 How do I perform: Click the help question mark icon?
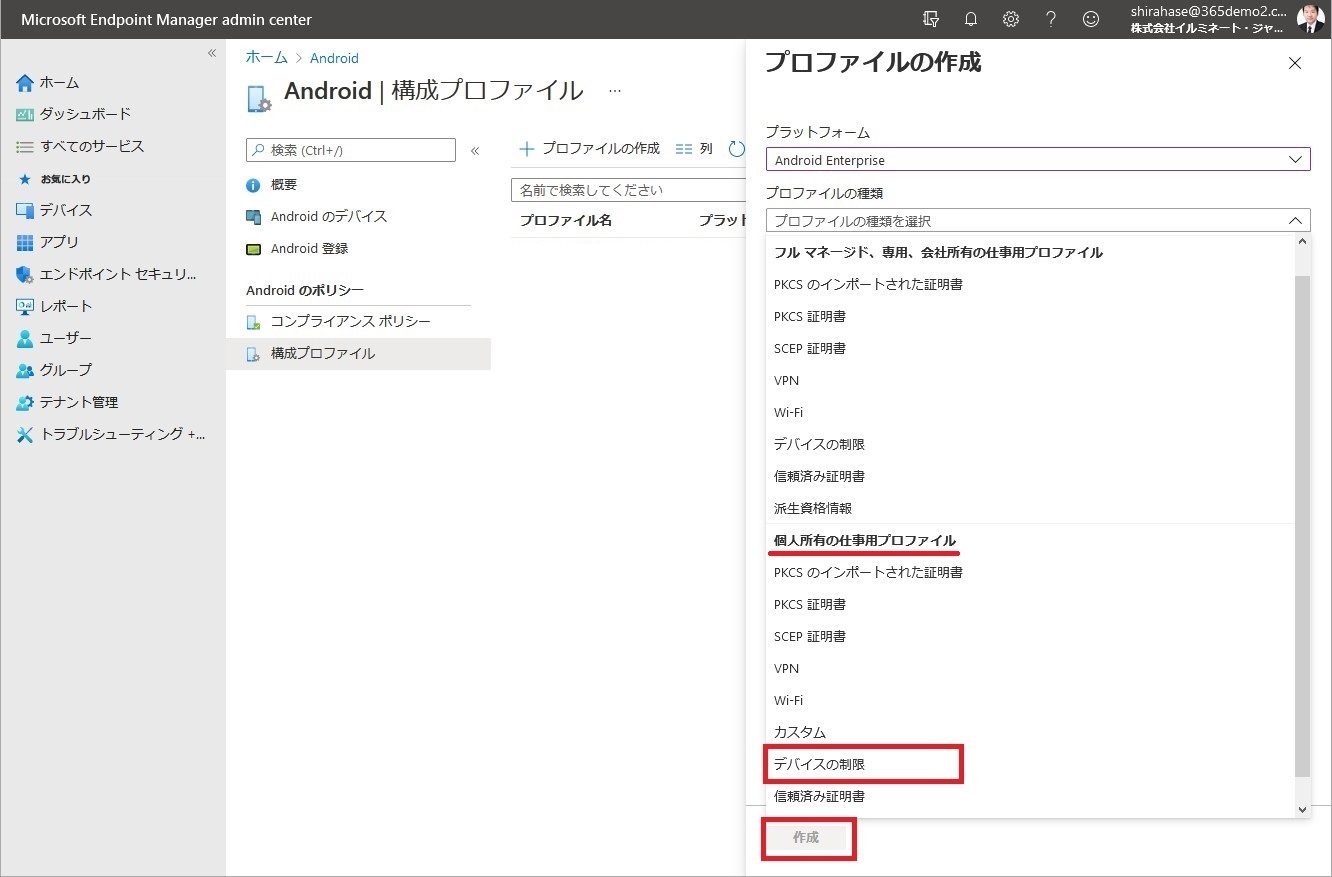1051,19
